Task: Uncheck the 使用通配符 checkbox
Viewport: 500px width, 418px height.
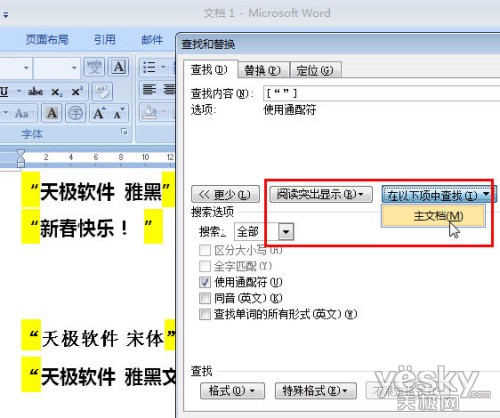Action: [x=205, y=282]
